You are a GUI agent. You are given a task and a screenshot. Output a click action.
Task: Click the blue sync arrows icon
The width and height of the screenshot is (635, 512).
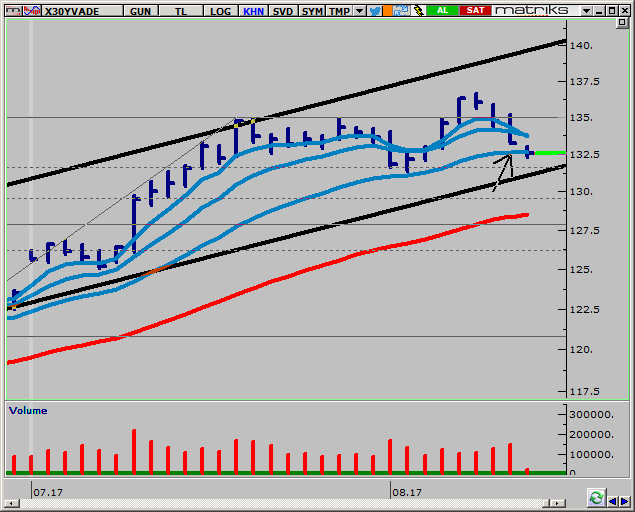pyautogui.click(x=401, y=11)
